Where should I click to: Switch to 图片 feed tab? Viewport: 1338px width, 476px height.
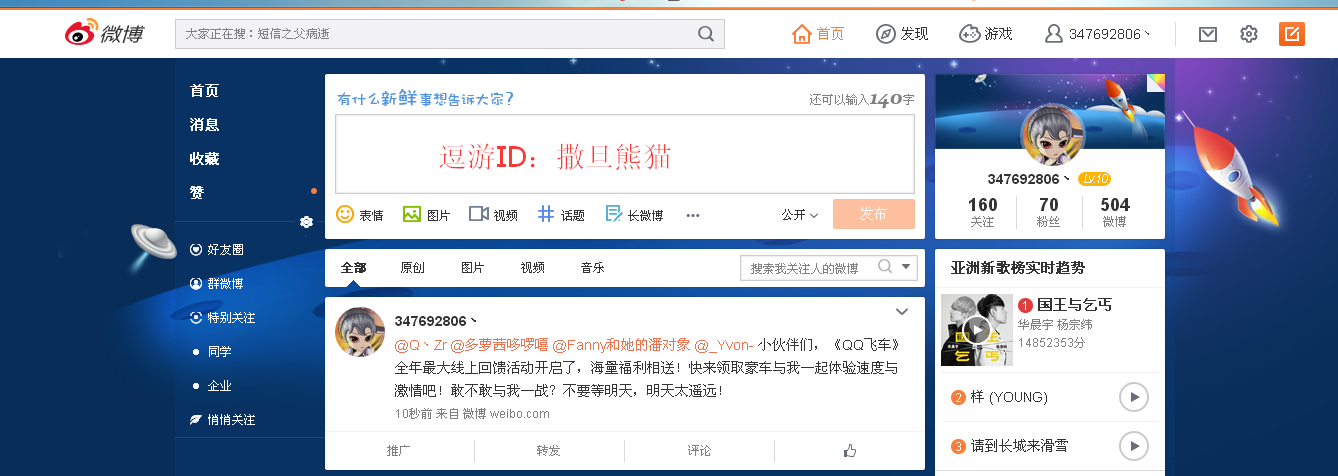(472, 268)
